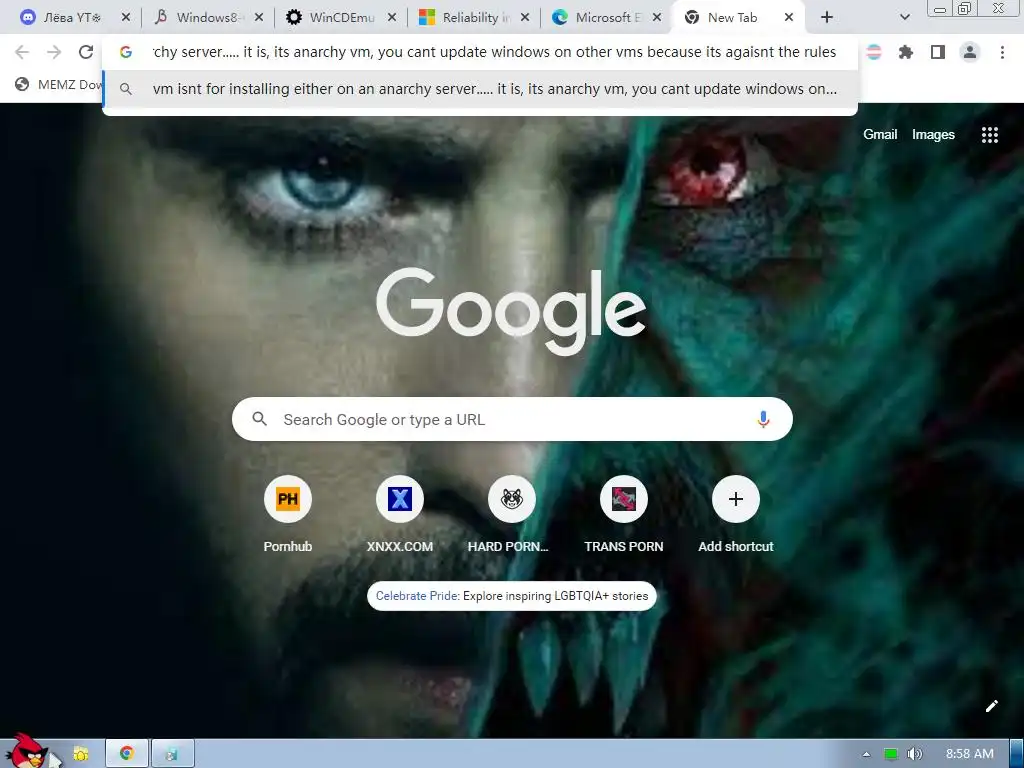Image resolution: width=1024 pixels, height=768 pixels.
Task: Go forward to the next page
Action: click(54, 52)
